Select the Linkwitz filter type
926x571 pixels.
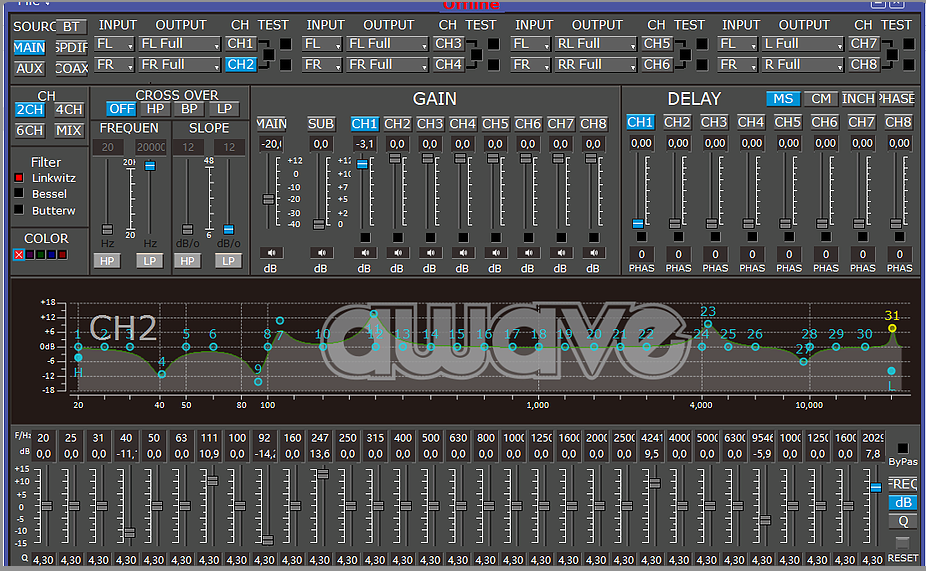19,178
